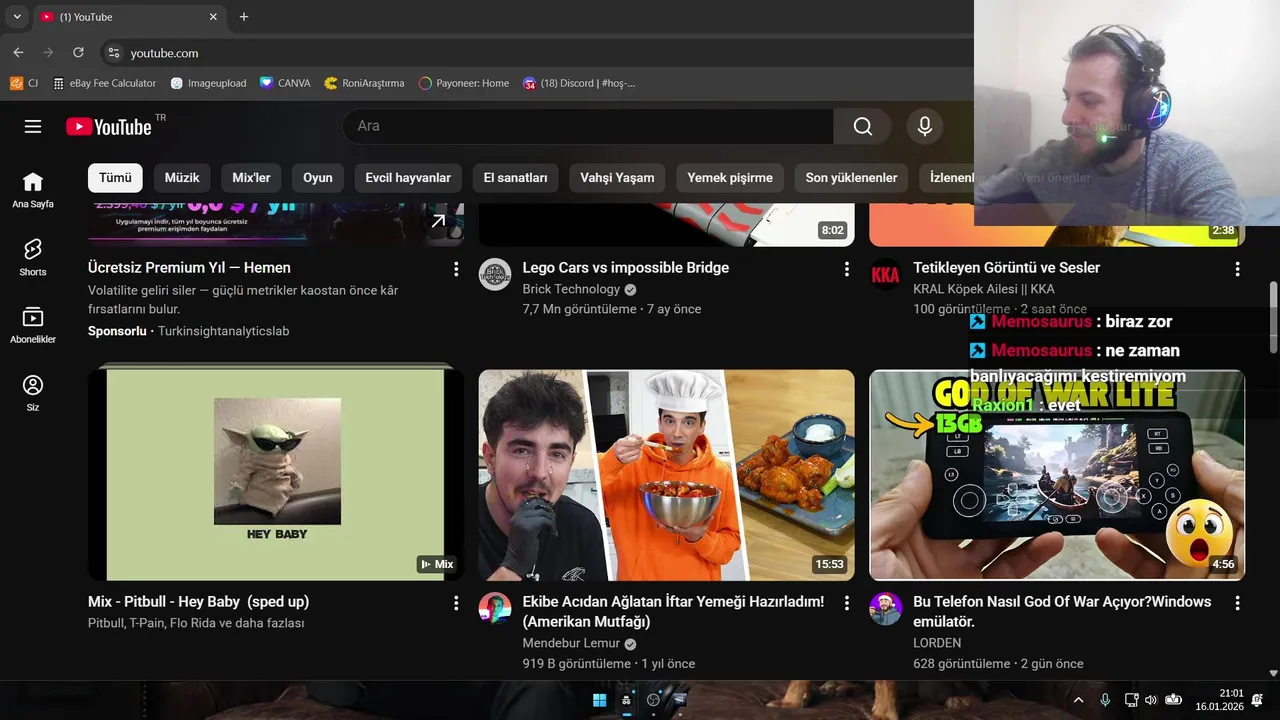
Task: Open notifications bell in taskbar
Action: (x=1257, y=700)
